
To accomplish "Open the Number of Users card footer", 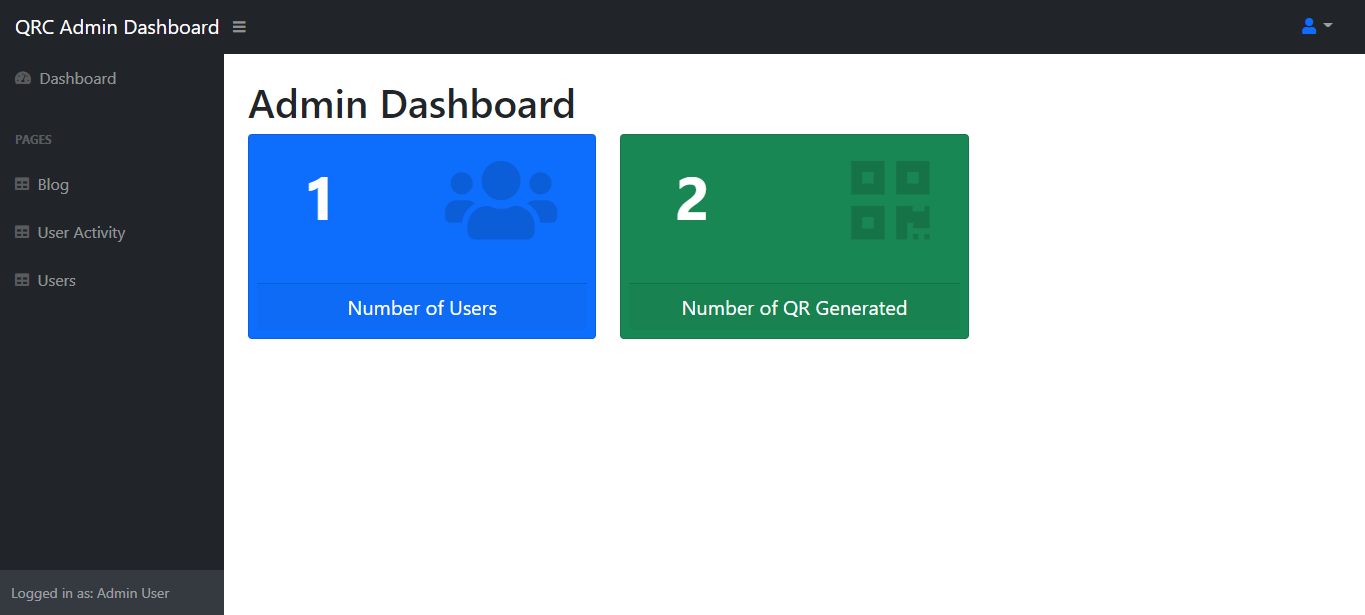I will click(x=422, y=308).
